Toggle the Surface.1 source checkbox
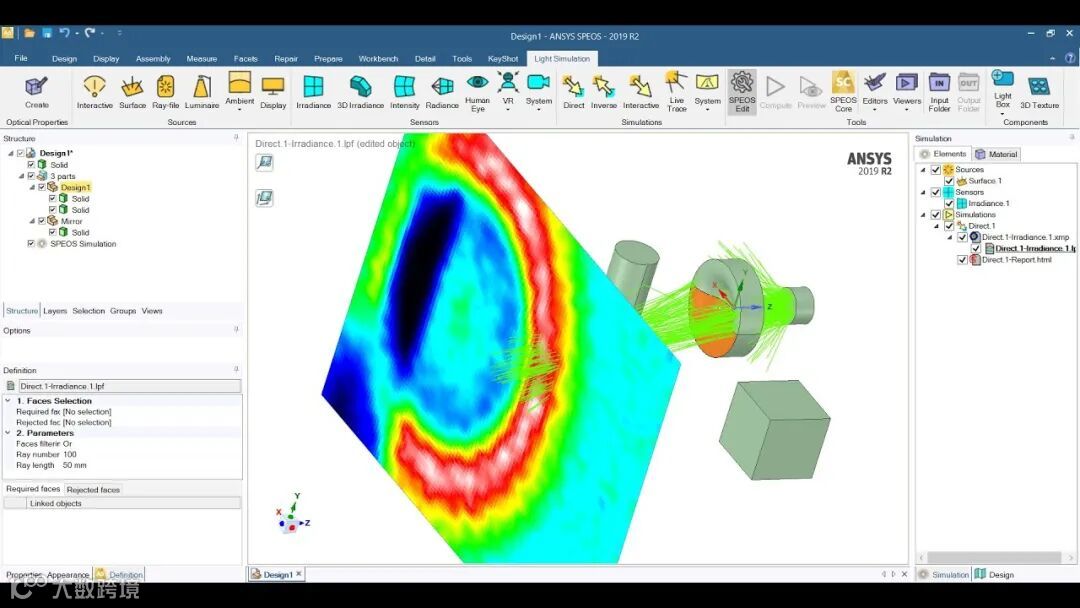 (949, 181)
